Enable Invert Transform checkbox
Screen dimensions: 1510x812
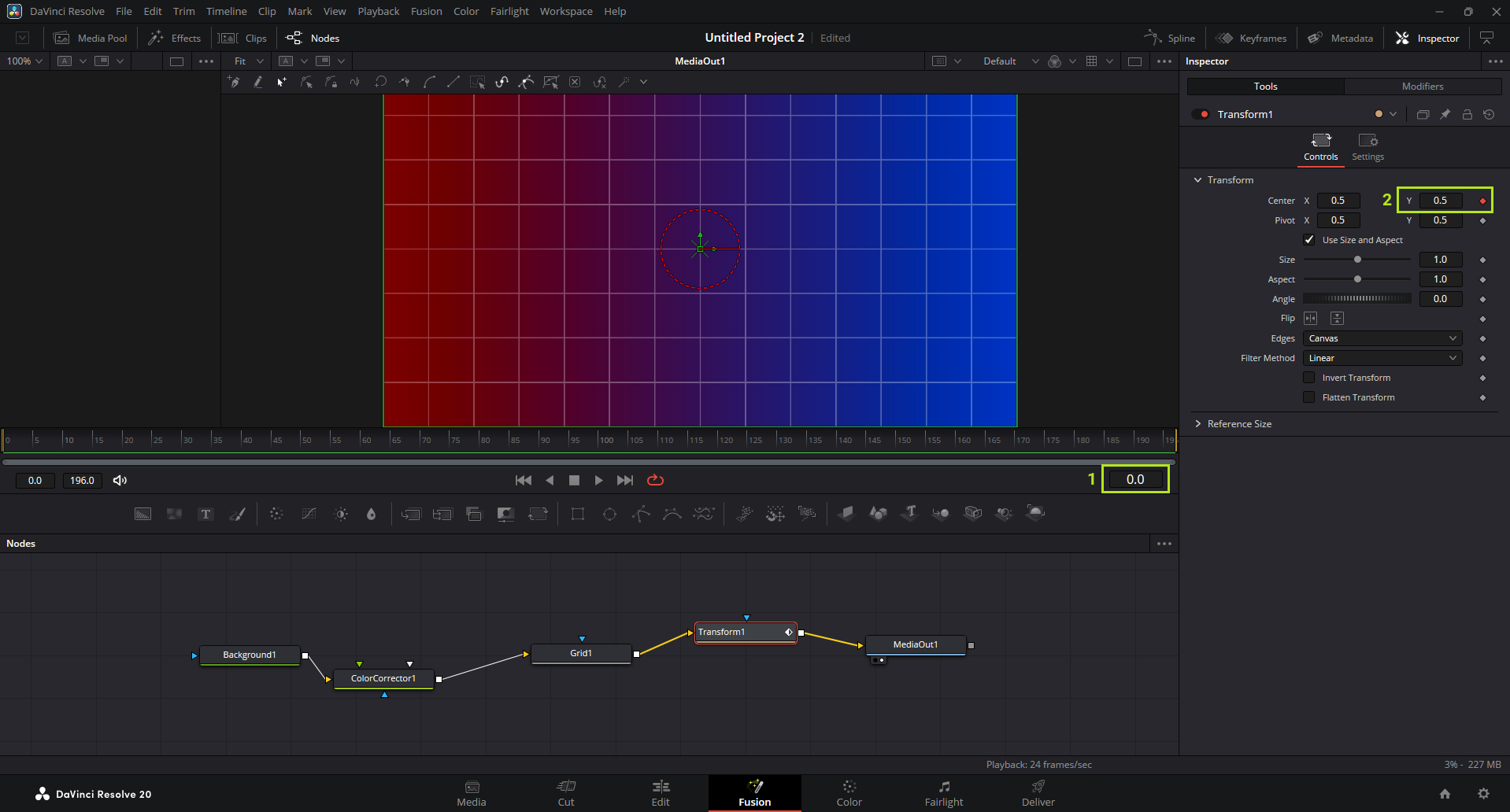(x=1309, y=378)
